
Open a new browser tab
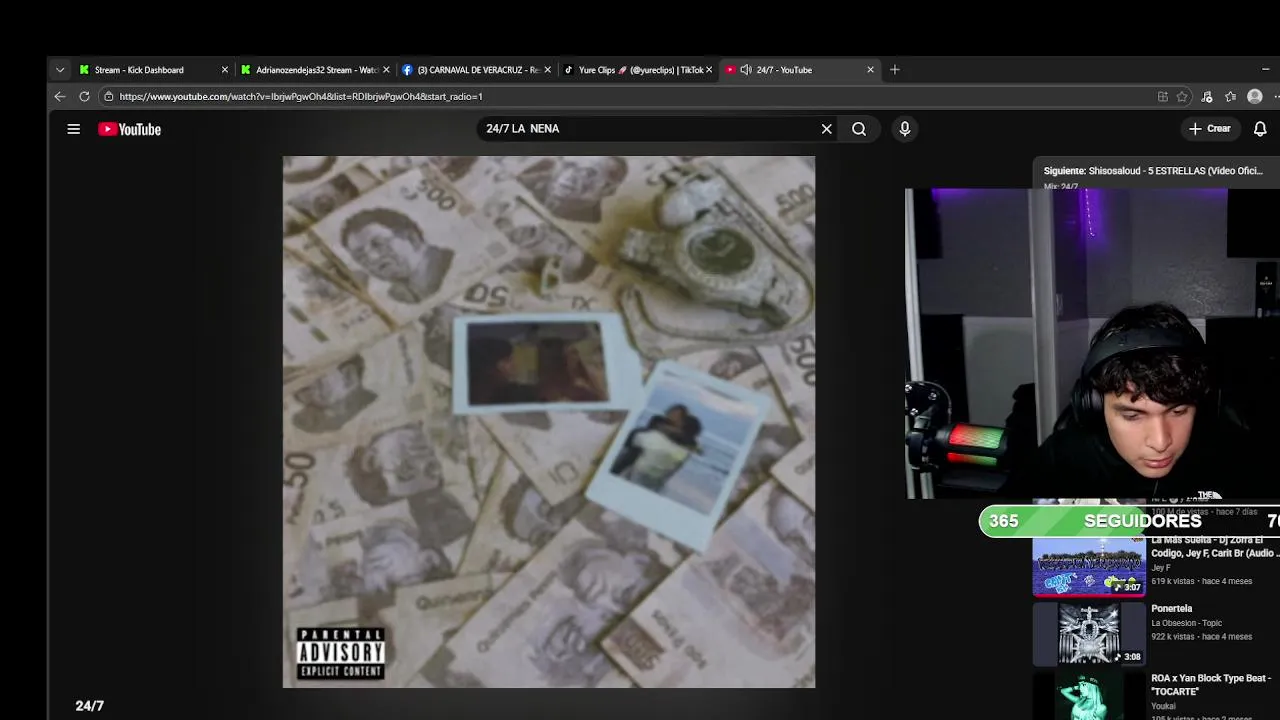pyautogui.click(x=895, y=70)
